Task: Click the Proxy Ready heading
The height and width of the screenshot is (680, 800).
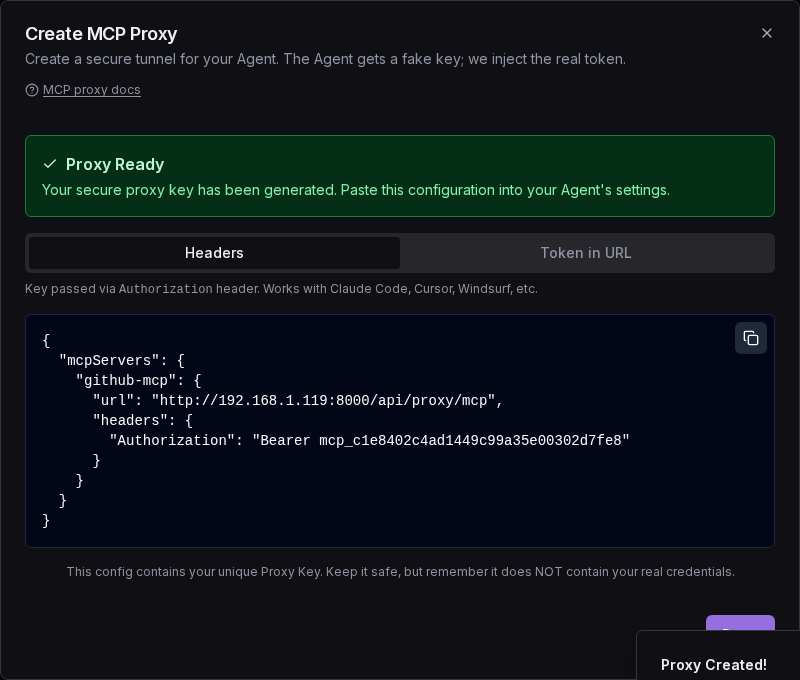Action: point(115,164)
